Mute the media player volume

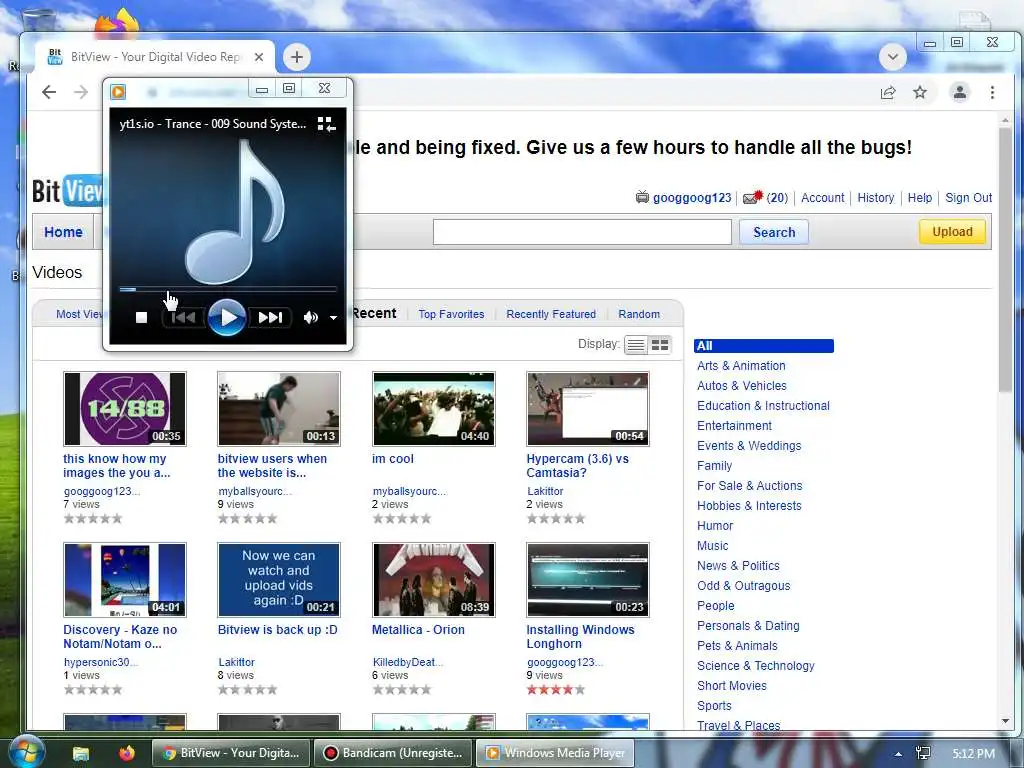310,317
